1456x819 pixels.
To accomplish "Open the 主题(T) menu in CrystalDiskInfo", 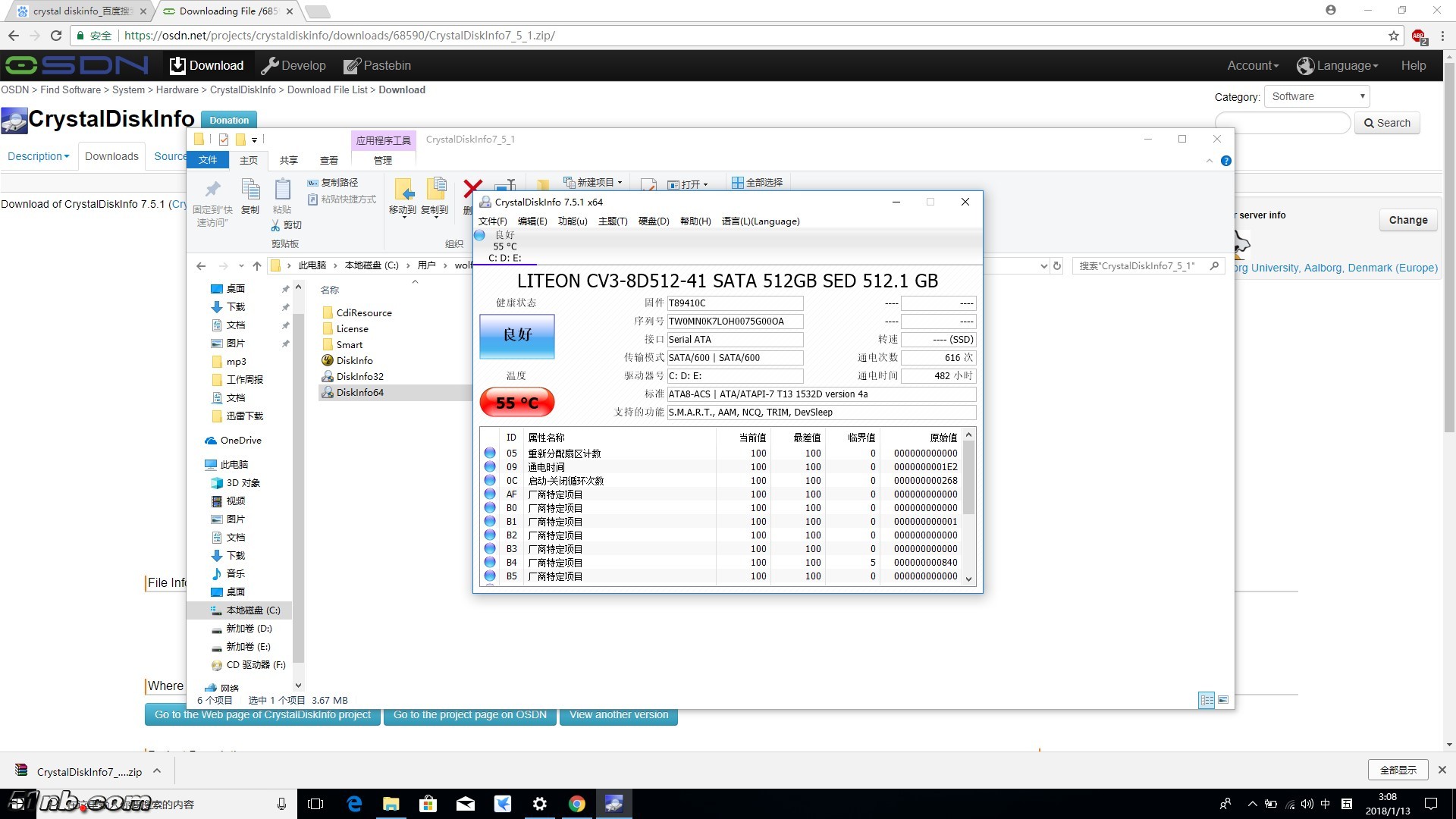I will (x=613, y=221).
